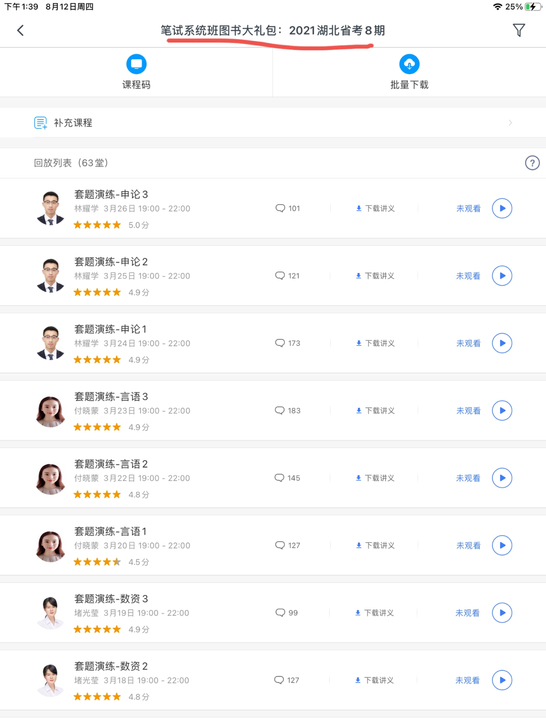The width and height of the screenshot is (546, 728).
Task: Tap 未观看 status on 申论2 row
Action: (468, 276)
